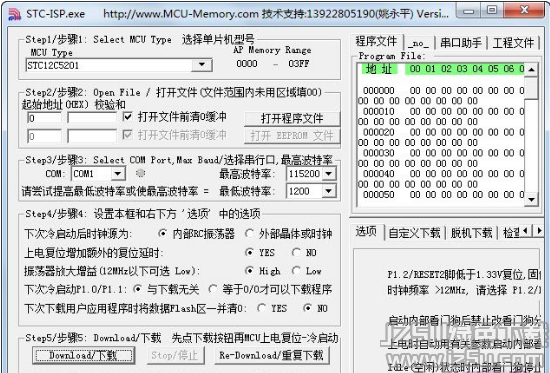Open the 工程文件 tab

pyautogui.click(x=513, y=43)
